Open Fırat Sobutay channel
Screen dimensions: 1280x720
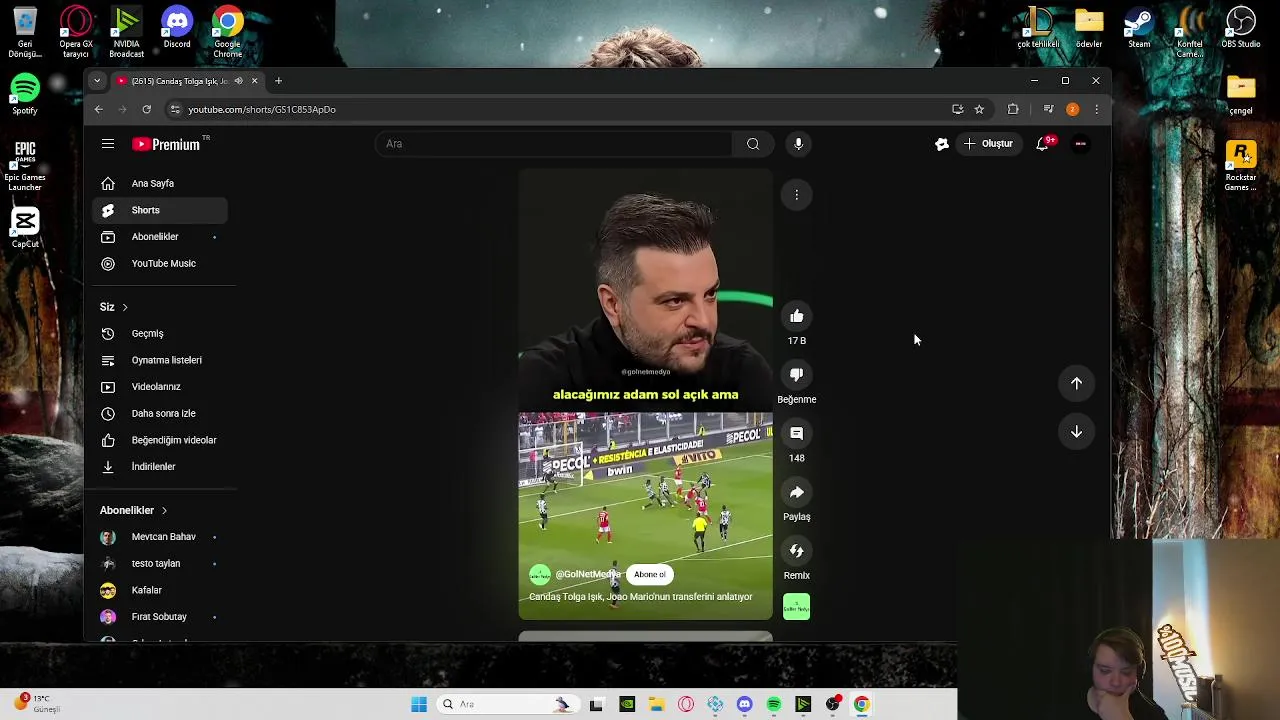pos(160,617)
